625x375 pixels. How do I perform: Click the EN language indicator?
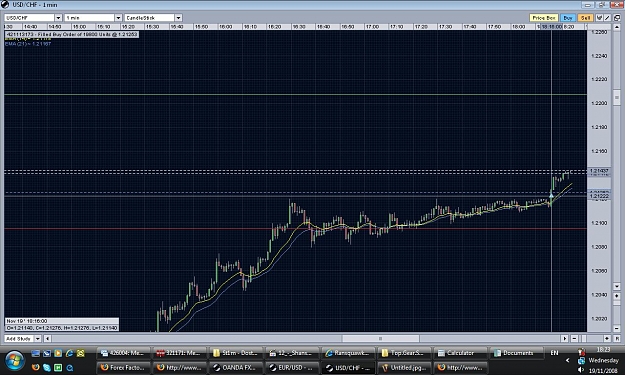tap(554, 353)
